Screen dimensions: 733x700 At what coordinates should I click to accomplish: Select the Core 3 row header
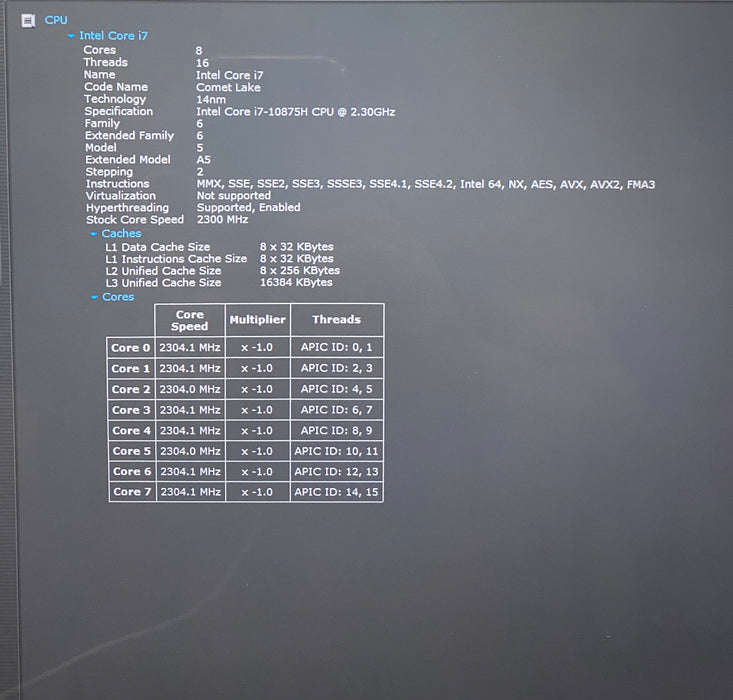pos(131,410)
